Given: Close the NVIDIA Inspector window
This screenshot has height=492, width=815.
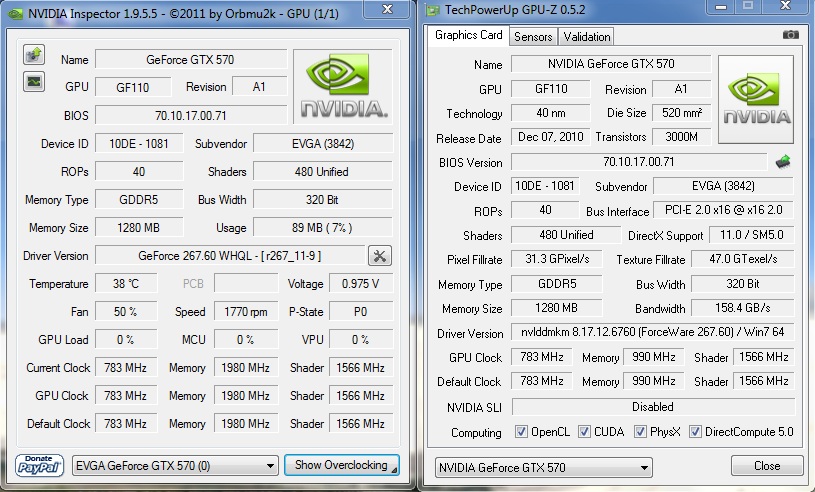Looking at the screenshot, I should pyautogui.click(x=387, y=9).
